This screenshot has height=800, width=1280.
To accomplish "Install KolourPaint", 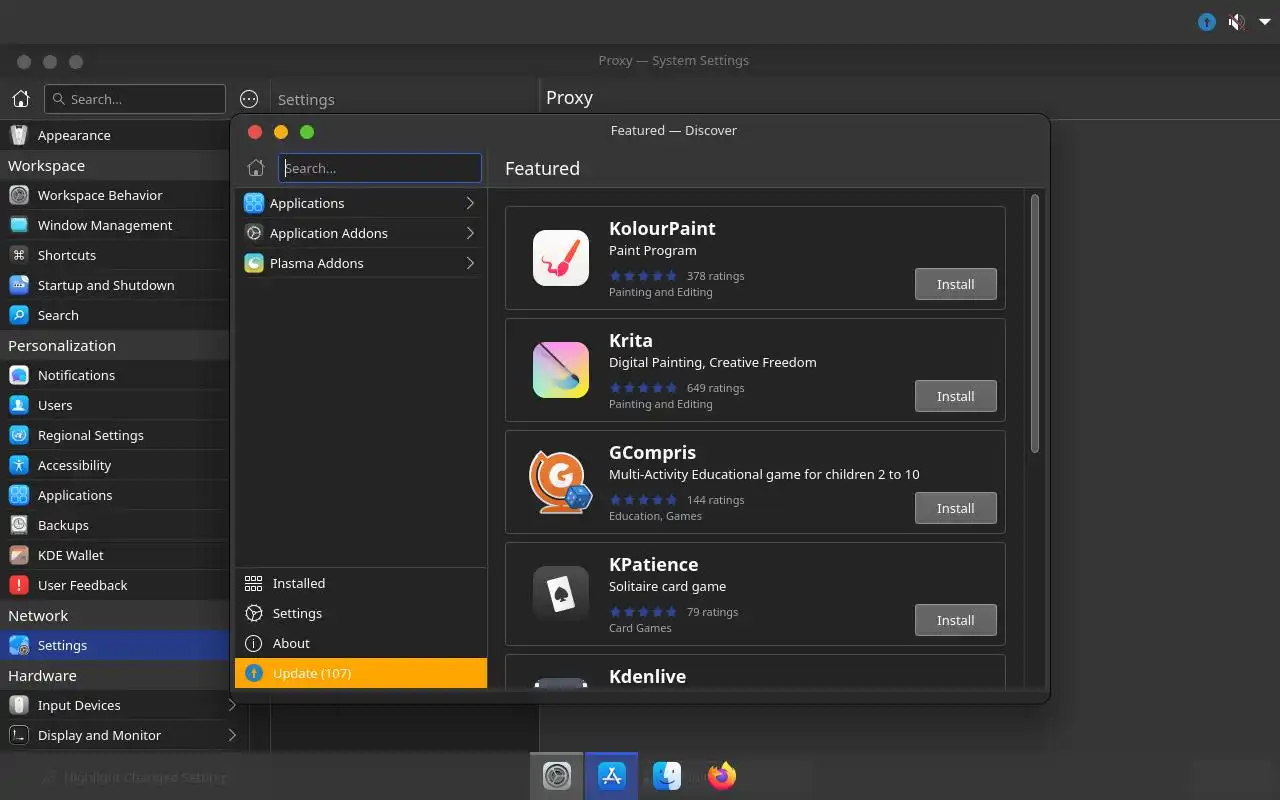I will pyautogui.click(x=956, y=284).
